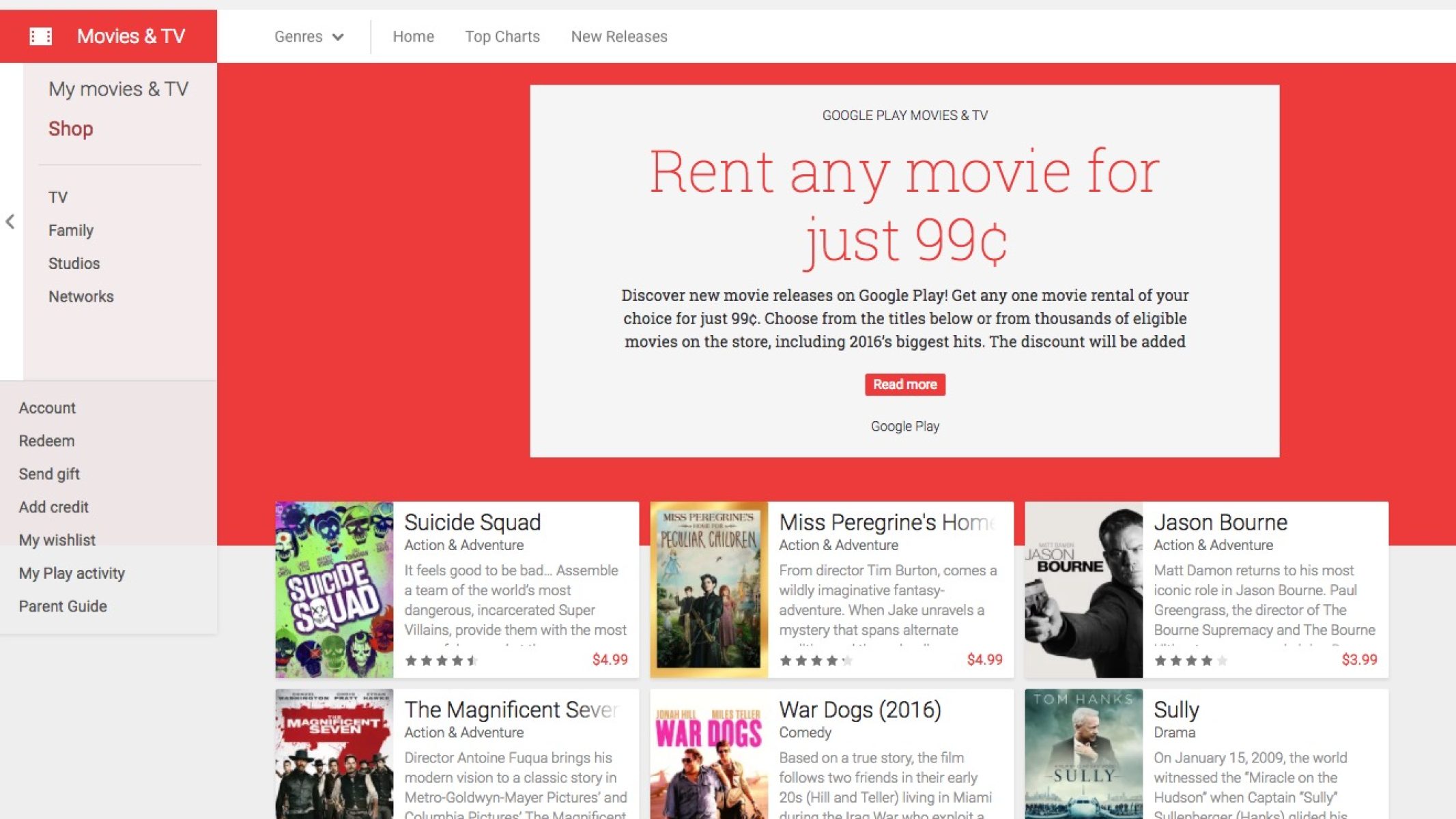
Task: Open the Redeem page
Action: 46,441
